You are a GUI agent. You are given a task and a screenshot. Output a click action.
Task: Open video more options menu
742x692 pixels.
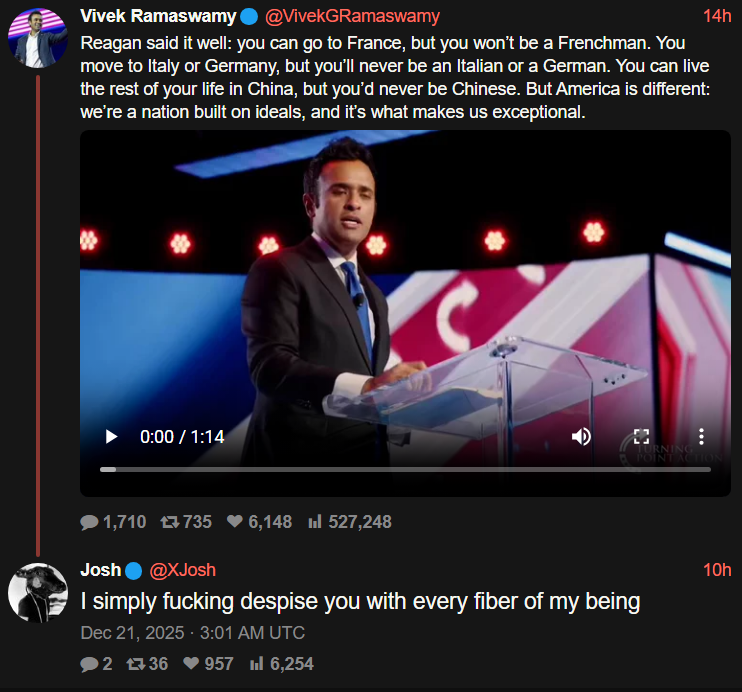pos(702,437)
